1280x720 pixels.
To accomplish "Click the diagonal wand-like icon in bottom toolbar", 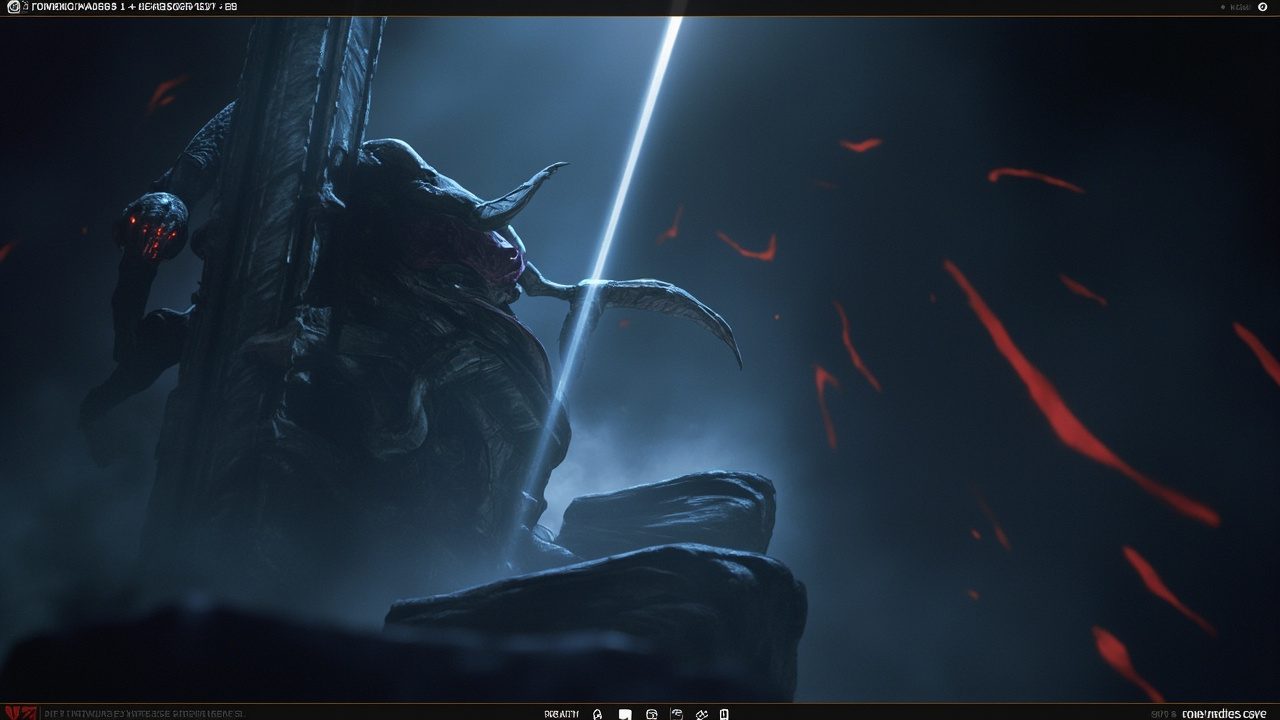I will [702, 714].
